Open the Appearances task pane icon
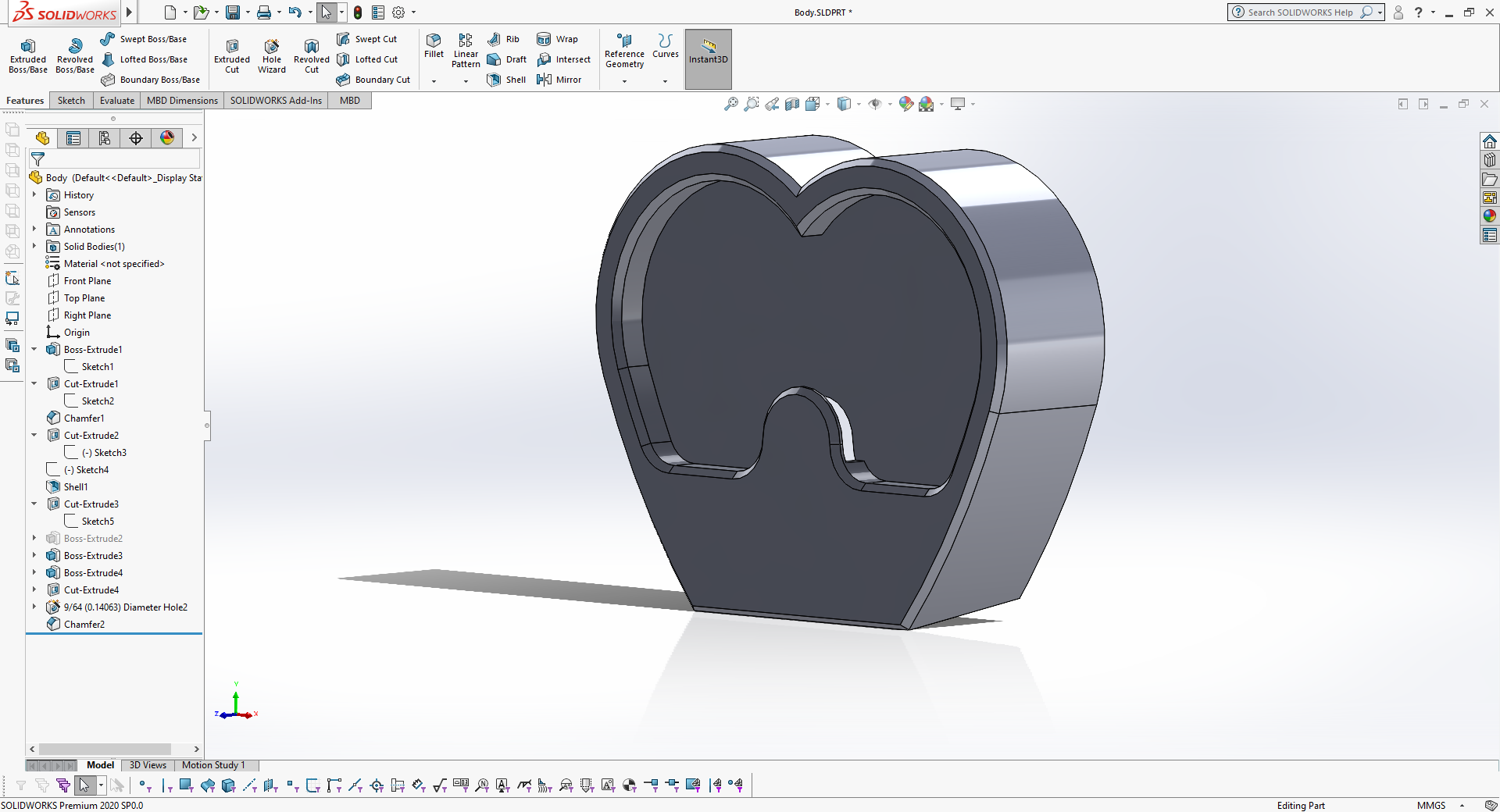 1490,216
